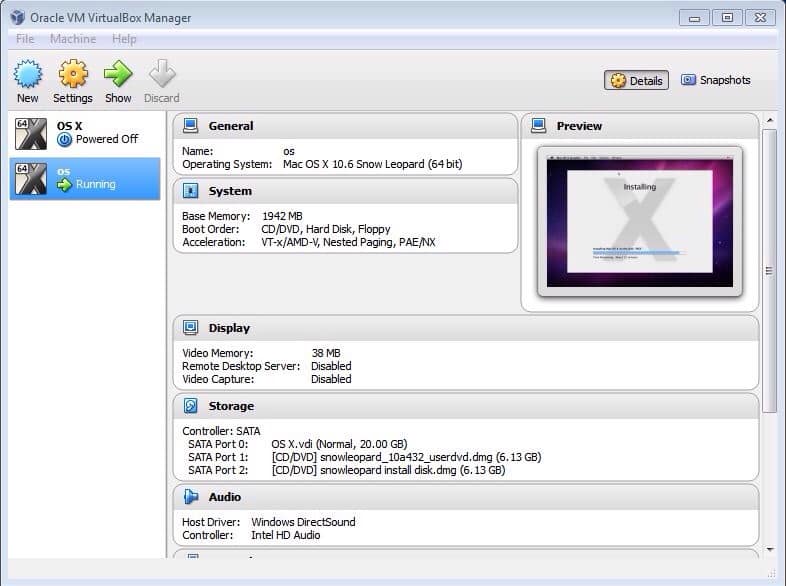
Task: Click the scrollbar up arrow
Action: (x=770, y=120)
